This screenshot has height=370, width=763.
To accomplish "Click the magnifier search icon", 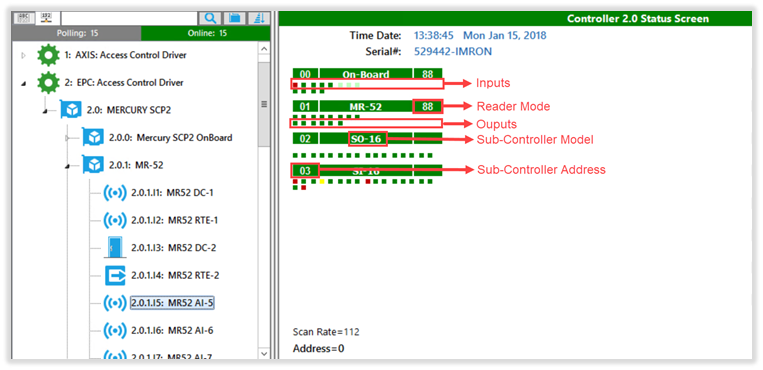I will 210,18.
